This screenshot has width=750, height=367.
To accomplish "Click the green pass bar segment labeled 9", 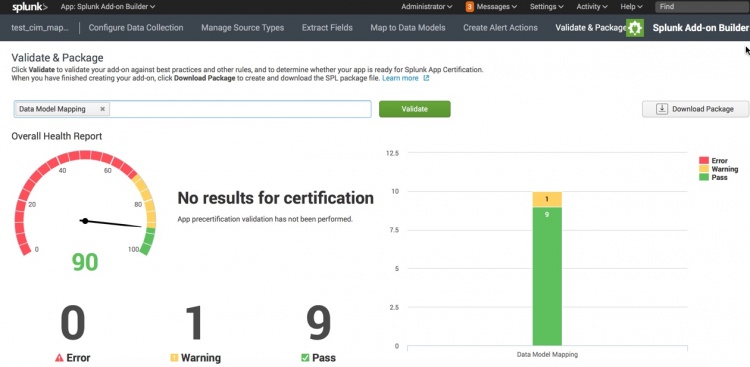I will coord(547,276).
